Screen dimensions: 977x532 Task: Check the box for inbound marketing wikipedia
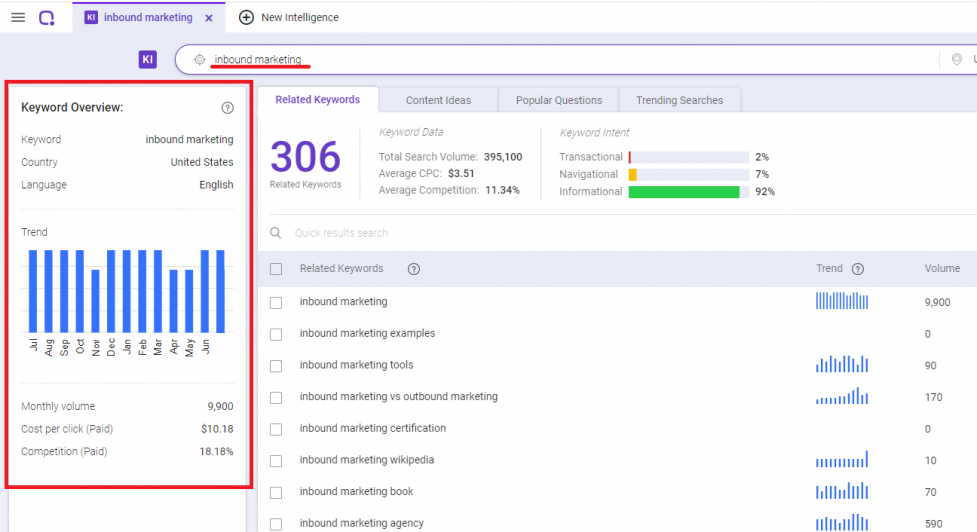pyautogui.click(x=276, y=461)
